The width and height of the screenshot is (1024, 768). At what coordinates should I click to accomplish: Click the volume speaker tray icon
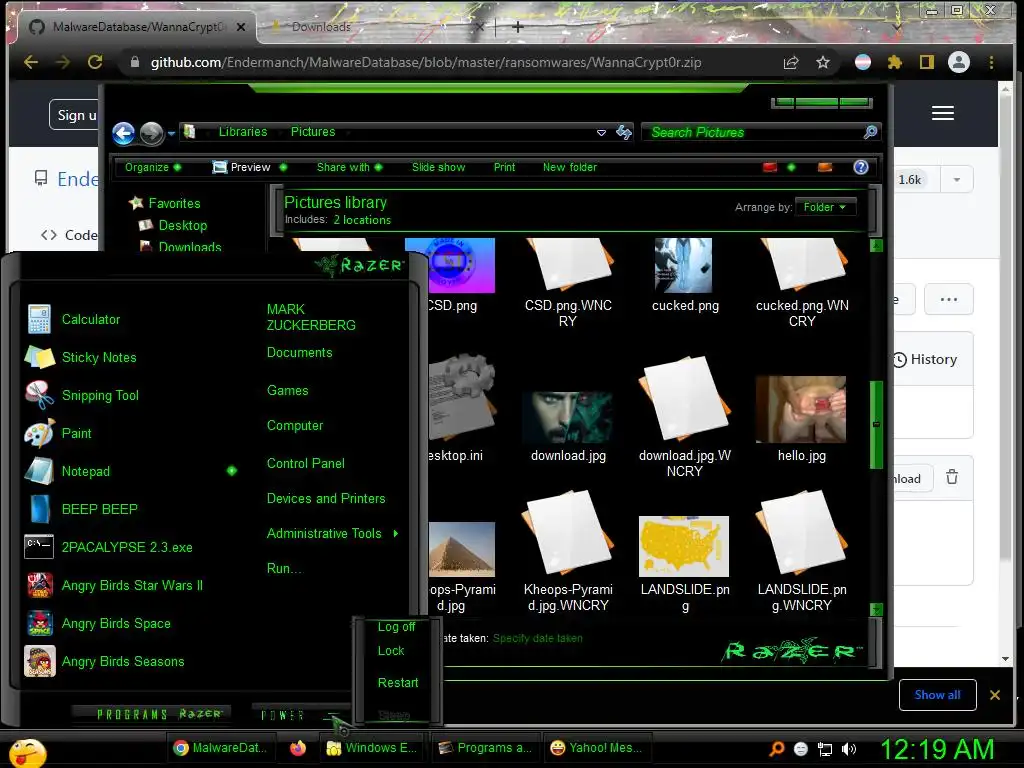(x=849, y=749)
